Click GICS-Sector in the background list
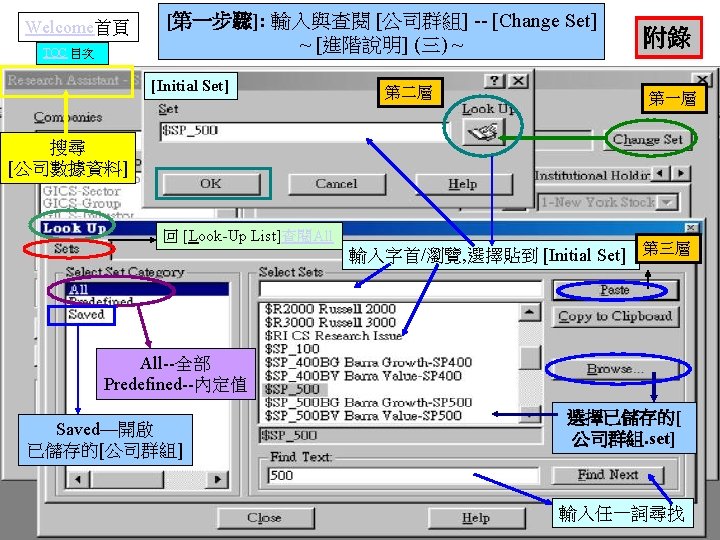 coord(82,191)
